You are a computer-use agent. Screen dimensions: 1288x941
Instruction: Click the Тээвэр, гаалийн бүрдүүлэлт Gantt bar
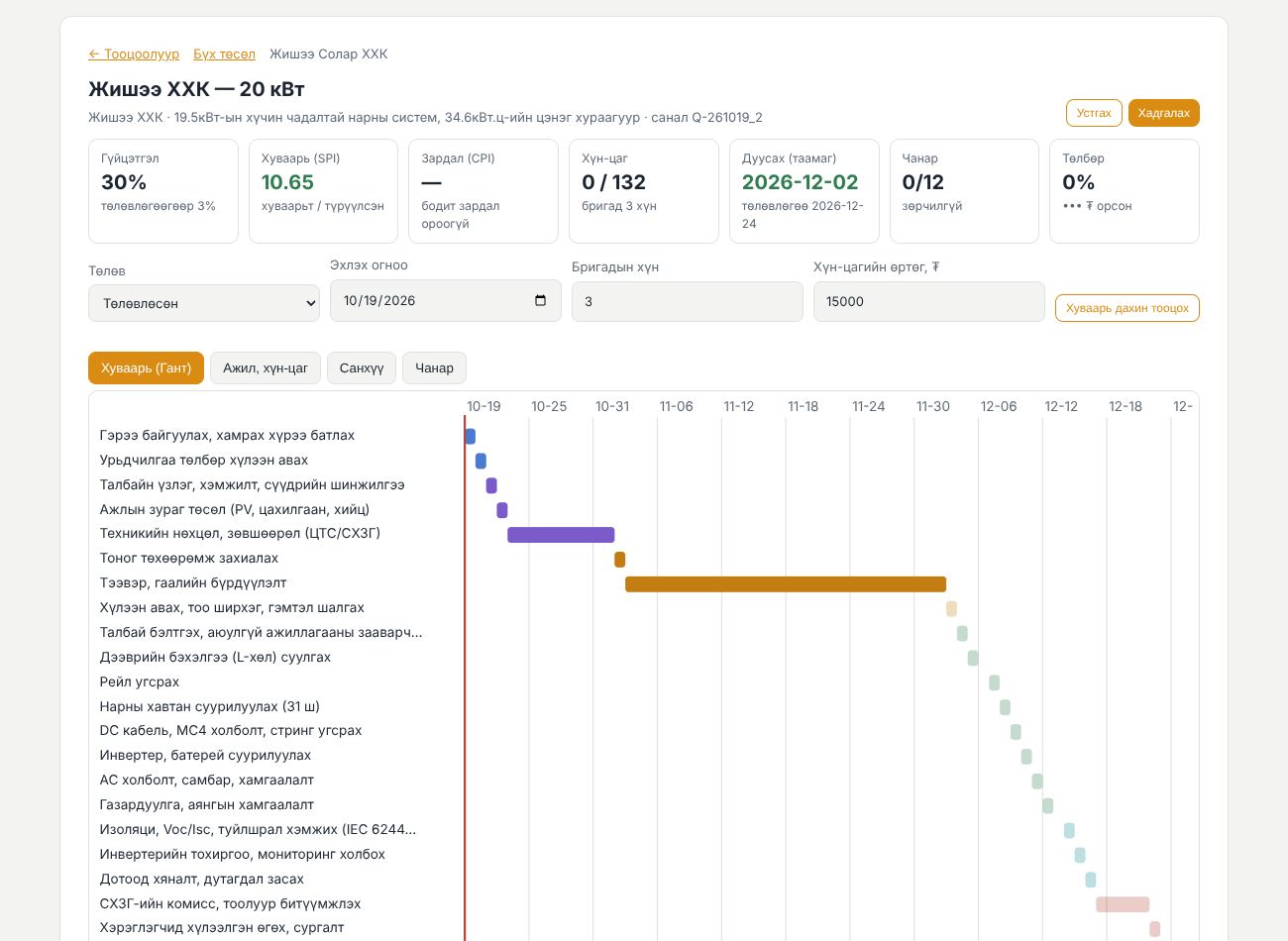786,584
